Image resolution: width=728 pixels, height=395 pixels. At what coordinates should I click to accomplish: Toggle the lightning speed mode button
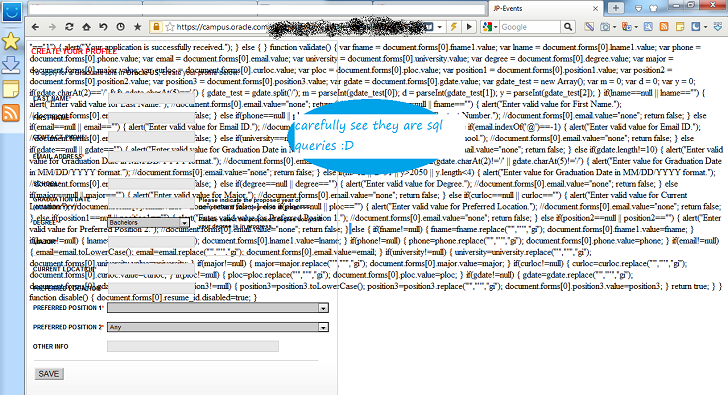point(453,27)
